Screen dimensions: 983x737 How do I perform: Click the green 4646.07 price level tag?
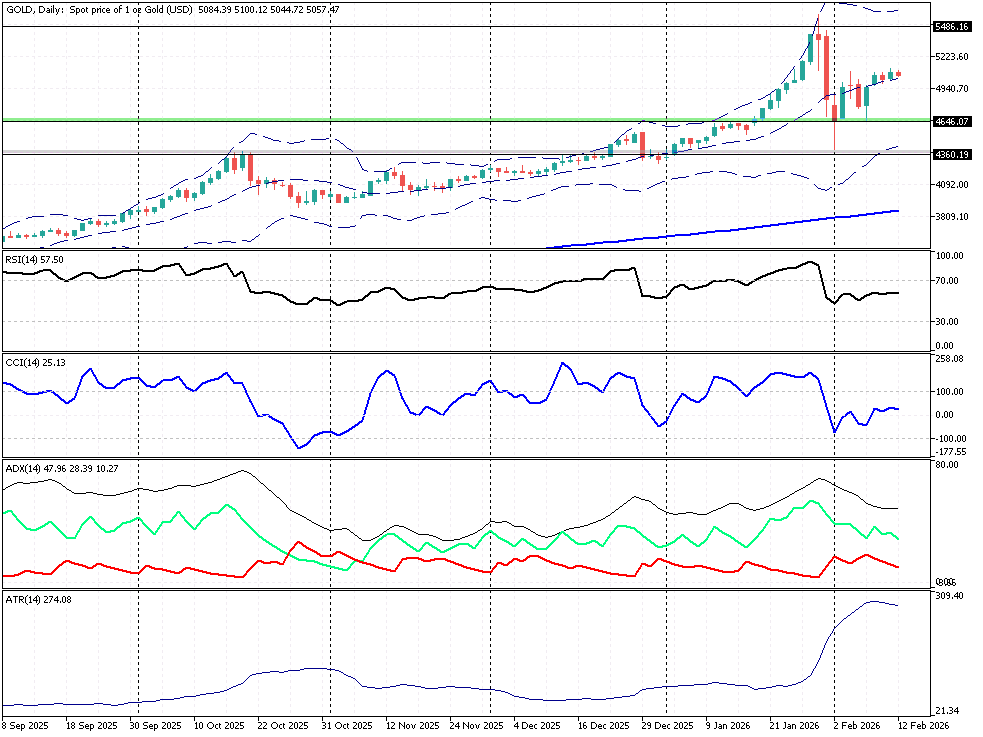pyautogui.click(x=951, y=121)
